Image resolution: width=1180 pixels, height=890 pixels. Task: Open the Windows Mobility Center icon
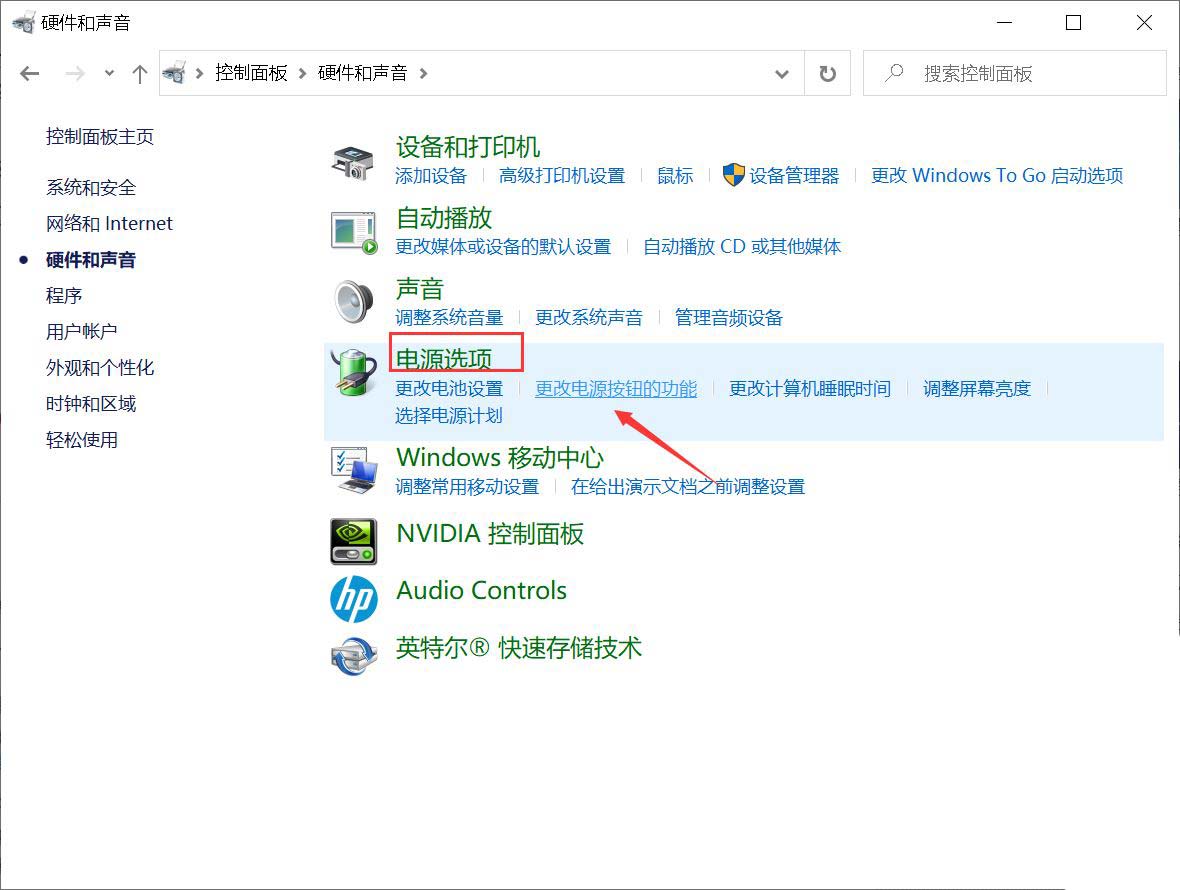click(x=353, y=471)
